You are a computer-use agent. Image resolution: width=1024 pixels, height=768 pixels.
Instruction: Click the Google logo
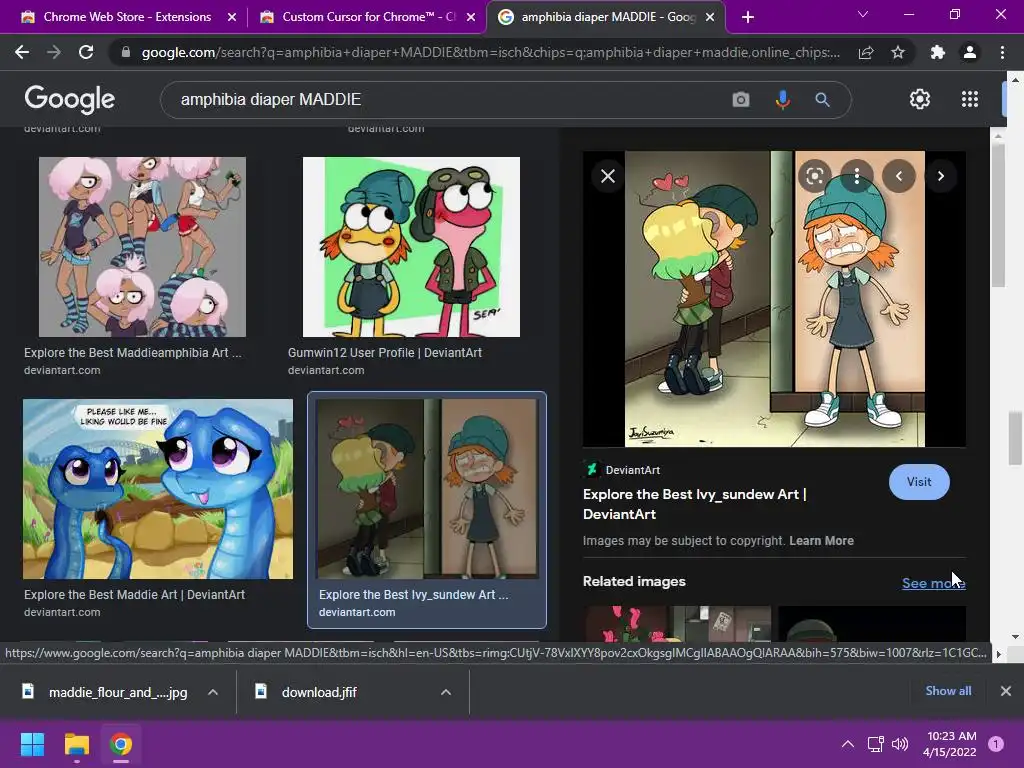click(70, 99)
